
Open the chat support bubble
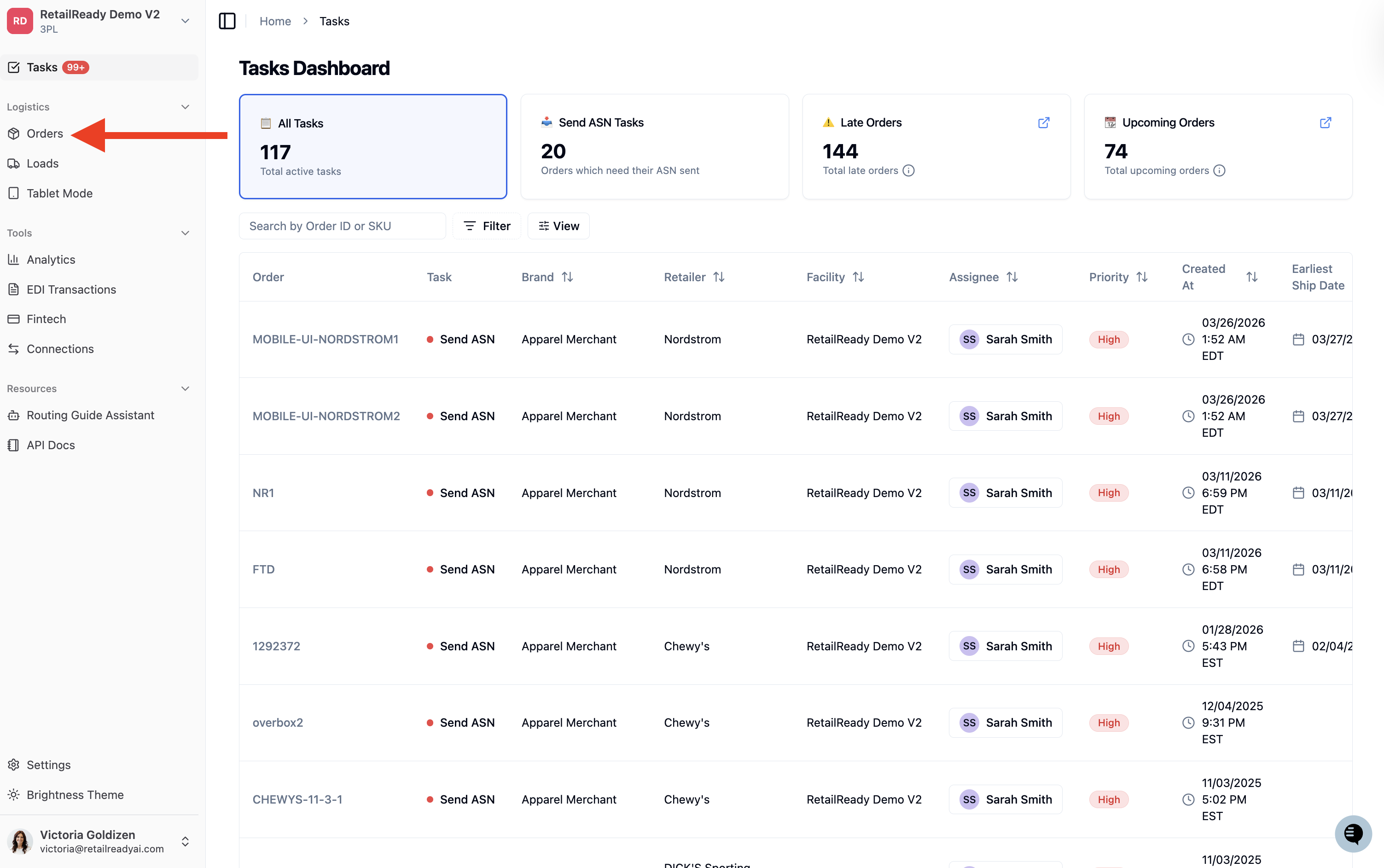point(1353,833)
